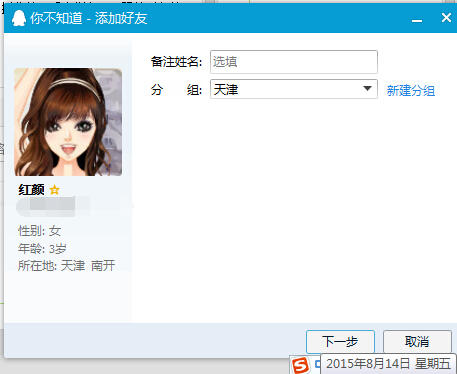457x374 pixels.
Task: Click the 性别: 女 info line
Action: click(x=39, y=231)
